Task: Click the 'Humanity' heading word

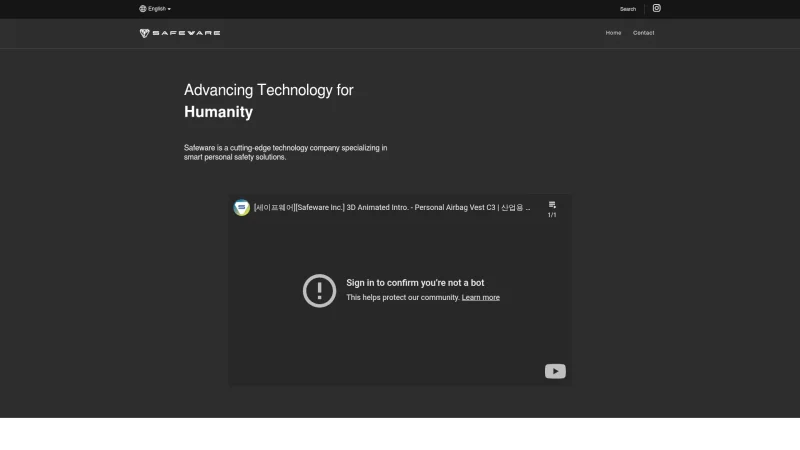Action: coord(218,112)
